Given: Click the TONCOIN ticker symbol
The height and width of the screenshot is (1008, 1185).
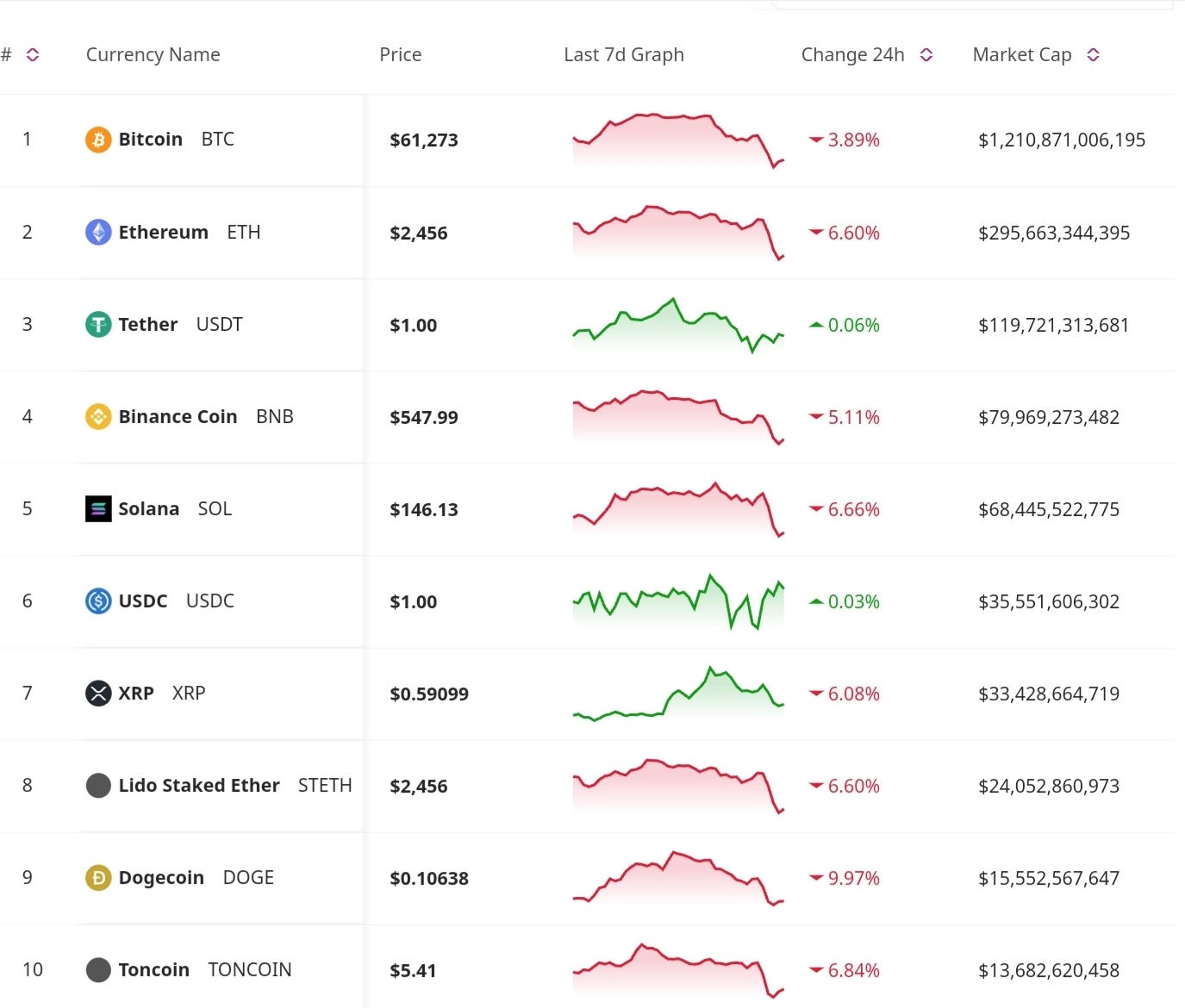Looking at the screenshot, I should click(250, 970).
